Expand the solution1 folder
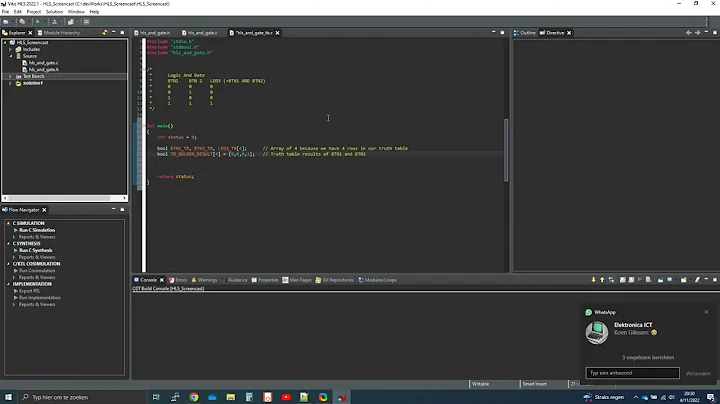This screenshot has height=404, width=720. click(x=11, y=84)
